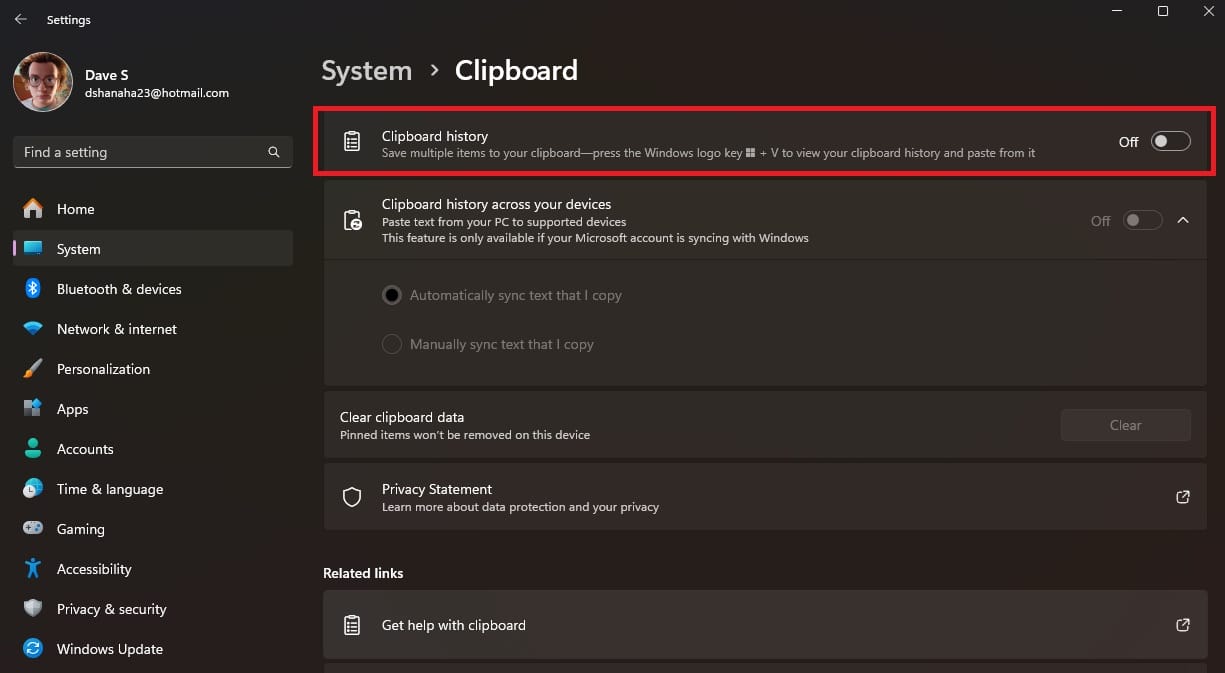Viewport: 1225px width, 673px height.
Task: Select Home in the sidebar
Action: point(75,209)
